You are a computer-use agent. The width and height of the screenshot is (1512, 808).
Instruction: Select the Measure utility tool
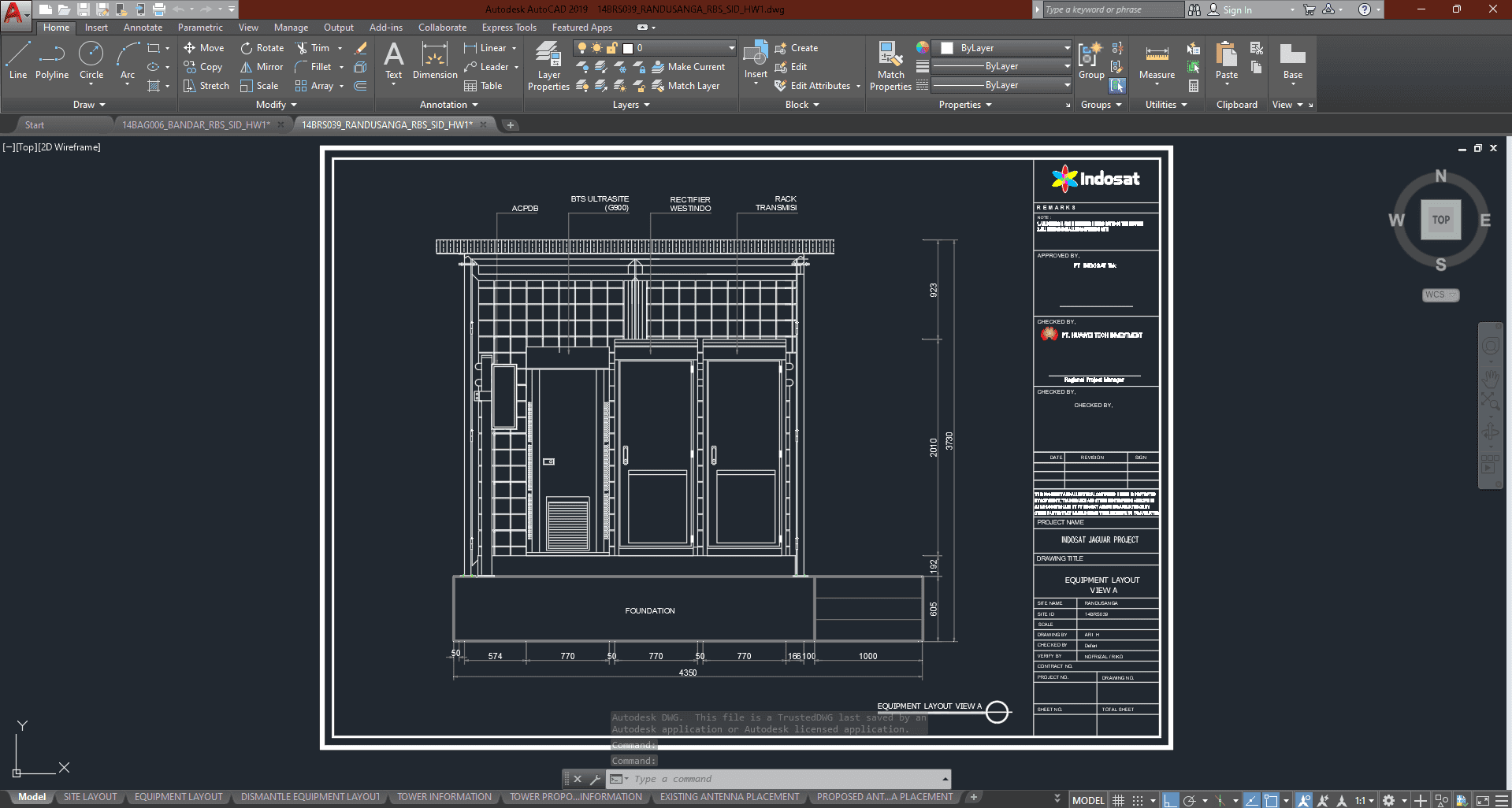pos(1157,61)
